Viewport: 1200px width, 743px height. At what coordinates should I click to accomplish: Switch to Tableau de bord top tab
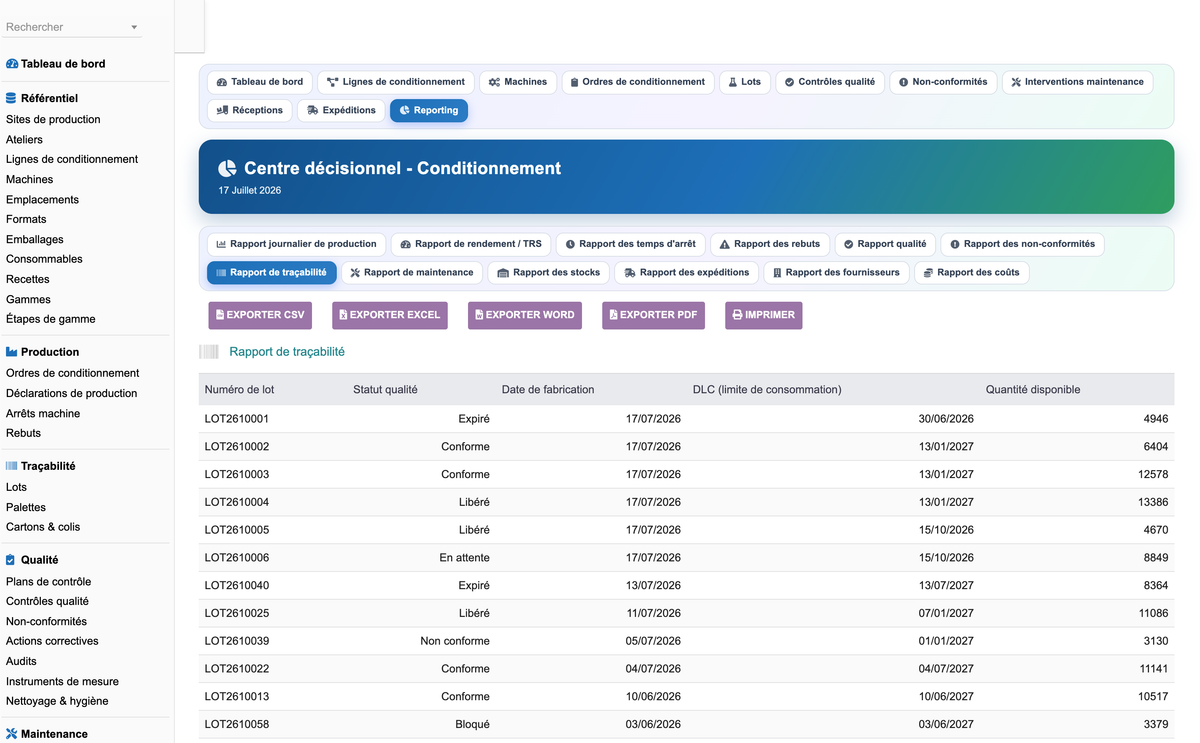pyautogui.click(x=260, y=82)
